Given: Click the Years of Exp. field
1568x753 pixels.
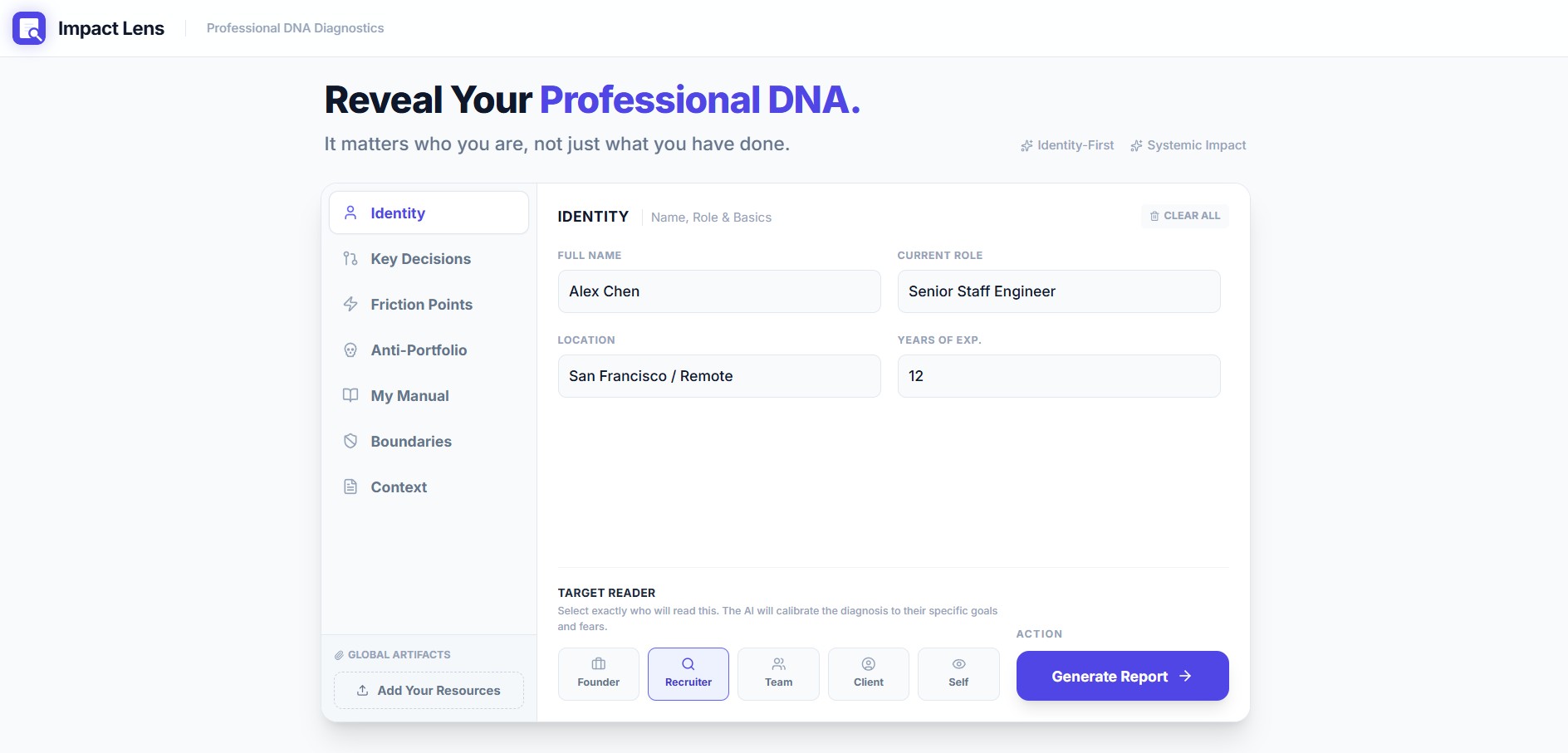Looking at the screenshot, I should (x=1059, y=376).
